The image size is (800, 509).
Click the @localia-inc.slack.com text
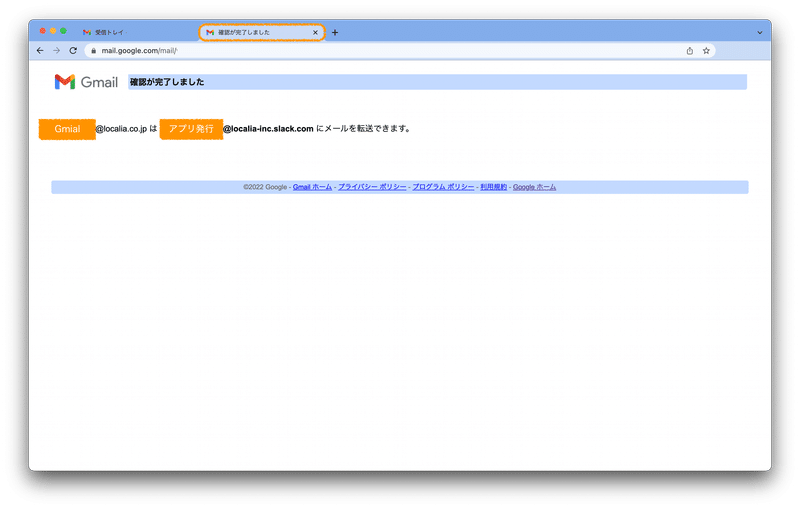[268, 129]
